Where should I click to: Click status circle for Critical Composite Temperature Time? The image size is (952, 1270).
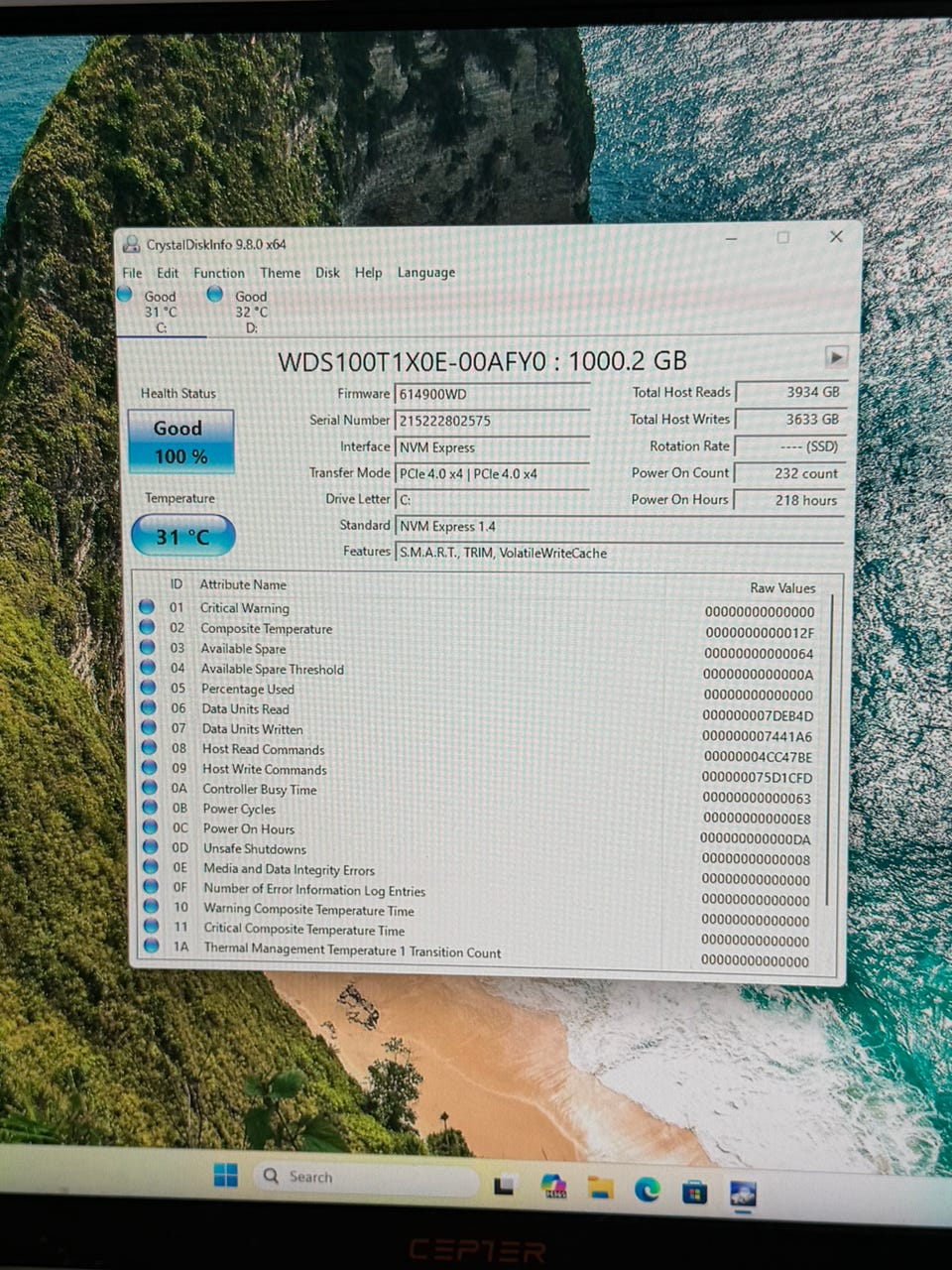coord(152,926)
